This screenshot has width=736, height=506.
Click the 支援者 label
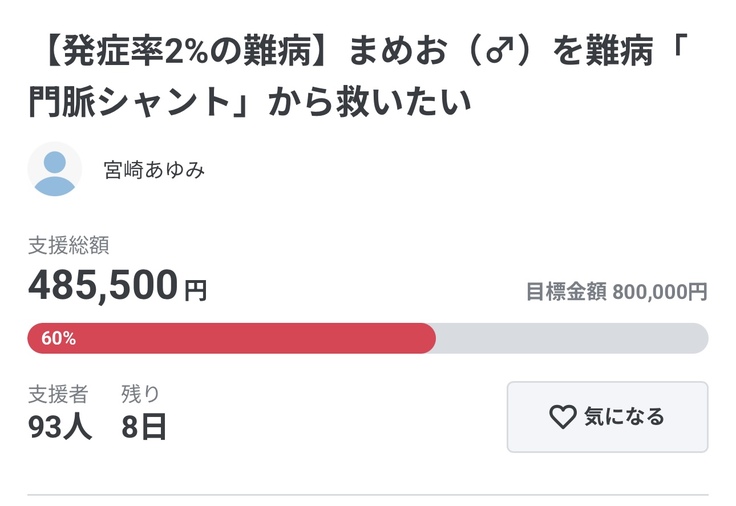point(58,394)
